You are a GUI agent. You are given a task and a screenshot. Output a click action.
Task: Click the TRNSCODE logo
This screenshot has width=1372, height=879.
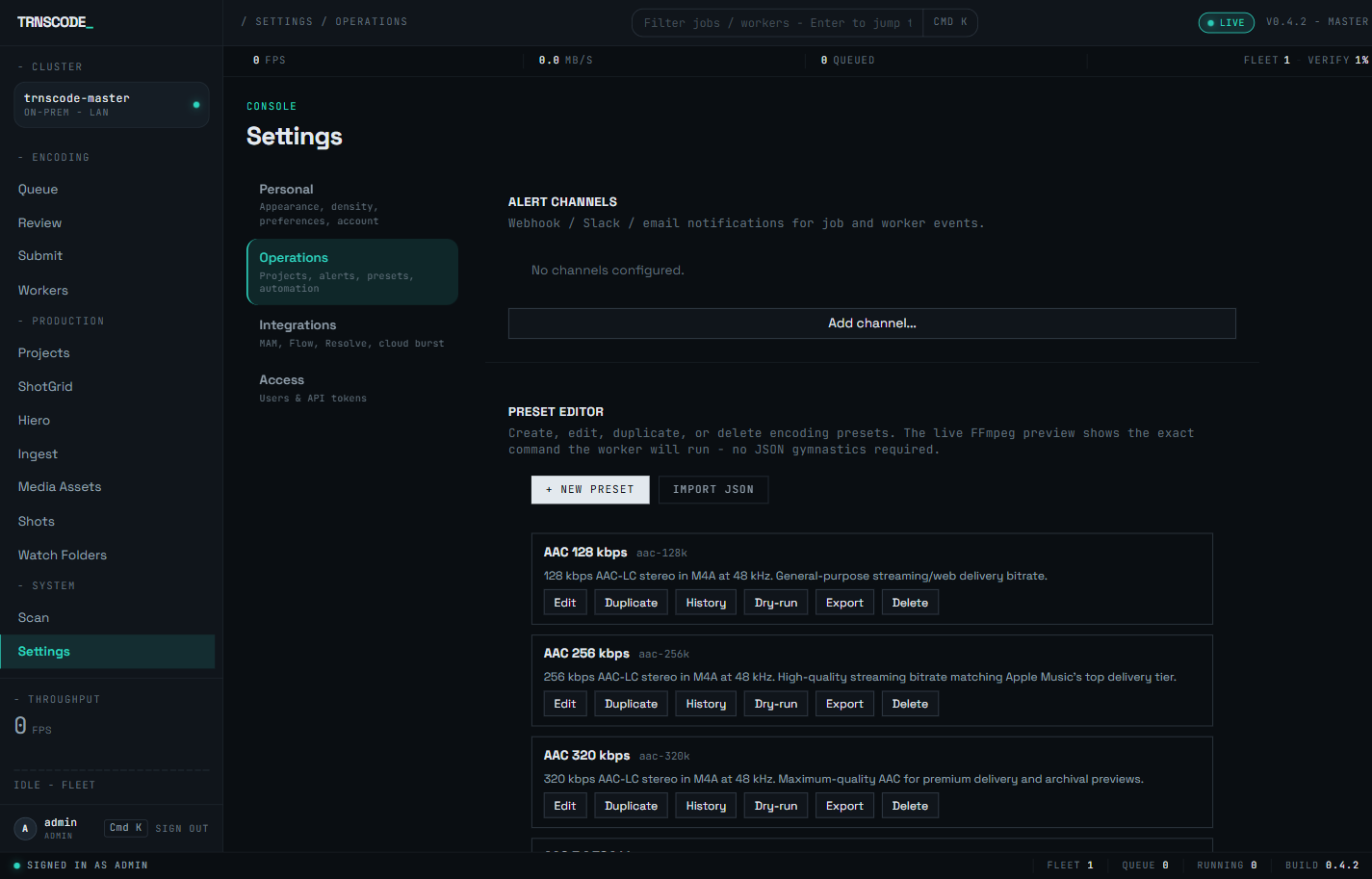[x=55, y=22]
